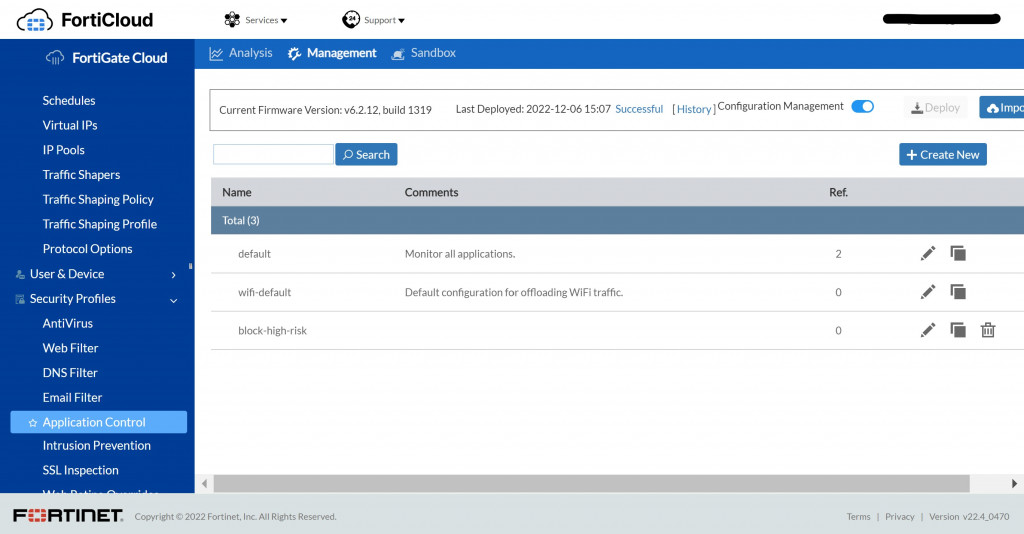Open Web Filter in the sidebar
The height and width of the screenshot is (534, 1024).
pyautogui.click(x=70, y=348)
